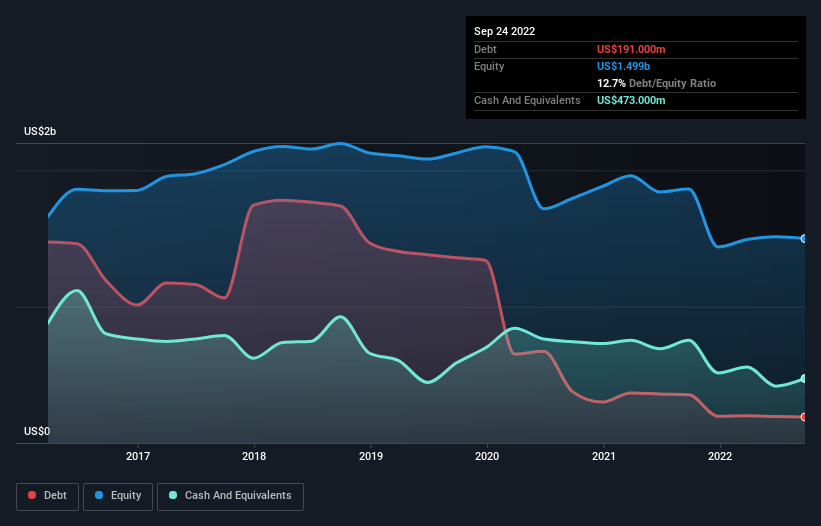Click the 2018 axis label
Image resolution: width=821 pixels, height=526 pixels.
[254, 456]
